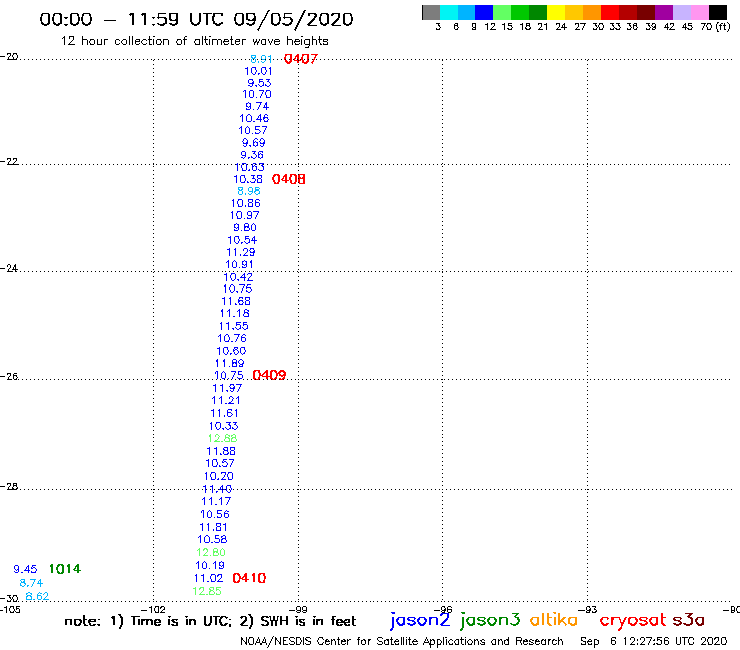Viewport: 740px width, 650px height.
Task: Click the timestamp 'Sep 6 12:27:56 UTC 2020'
Action: point(654,642)
